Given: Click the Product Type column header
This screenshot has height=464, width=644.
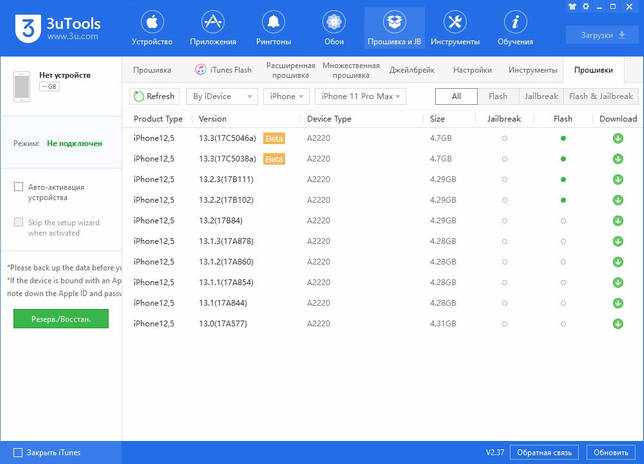Looking at the screenshot, I should 158,119.
